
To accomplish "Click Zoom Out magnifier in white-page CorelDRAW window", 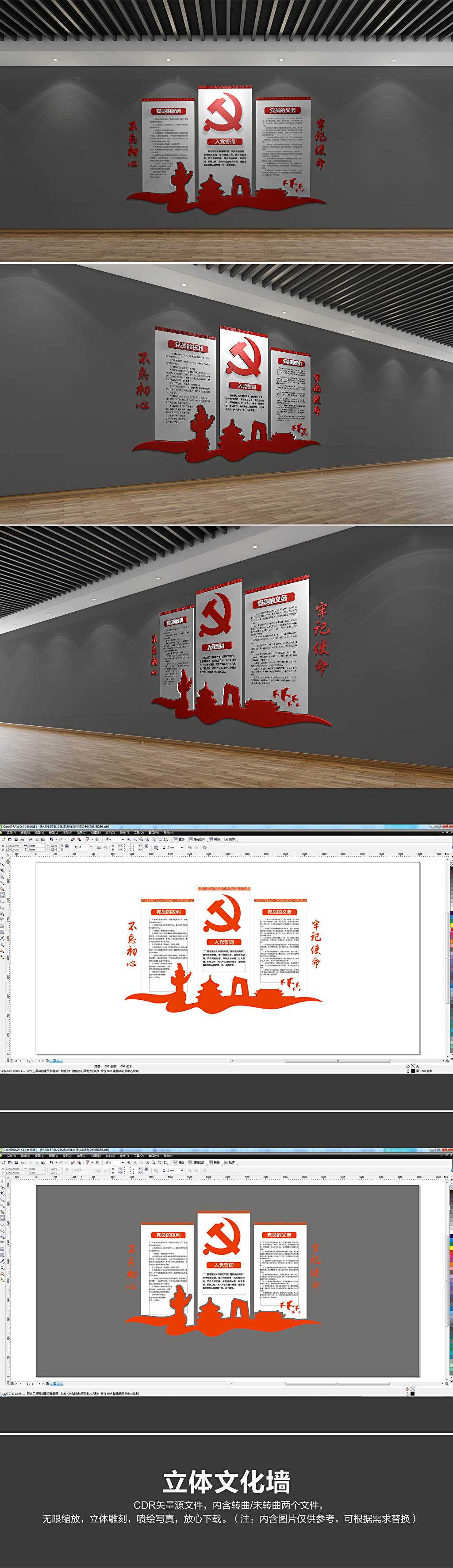I will coord(135,840).
